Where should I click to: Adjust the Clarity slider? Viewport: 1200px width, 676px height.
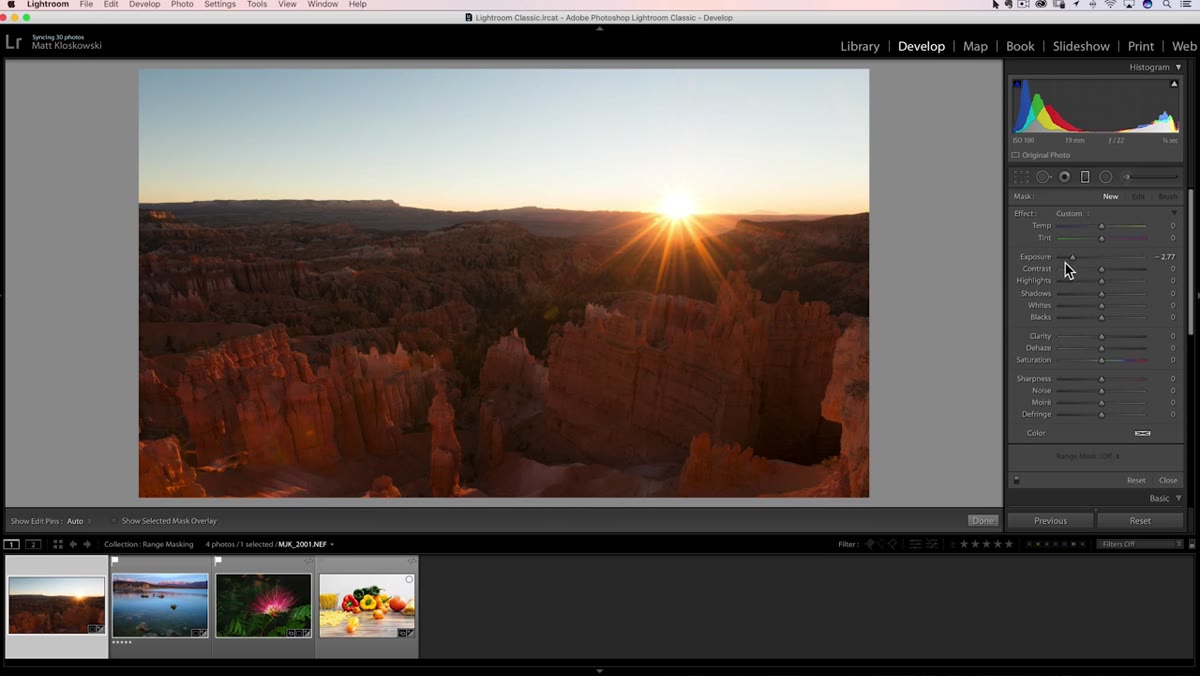coord(1102,336)
